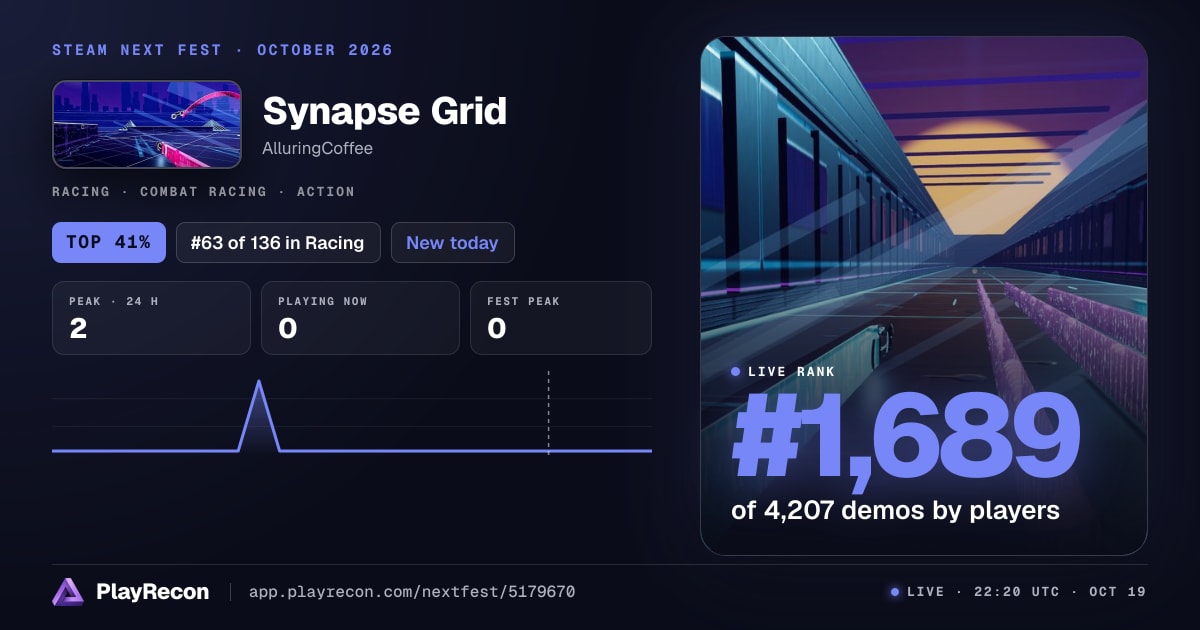Click the spike peak on the player chart
1200x630 pixels.
260,382
